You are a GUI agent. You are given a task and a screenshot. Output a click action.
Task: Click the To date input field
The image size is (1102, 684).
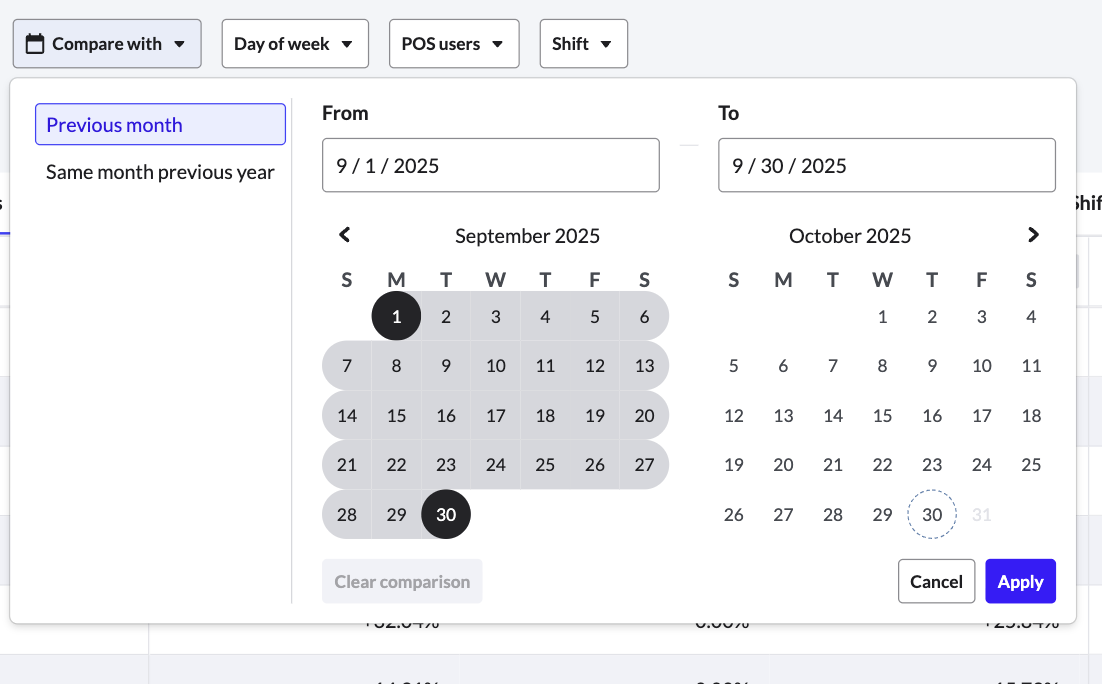(886, 165)
